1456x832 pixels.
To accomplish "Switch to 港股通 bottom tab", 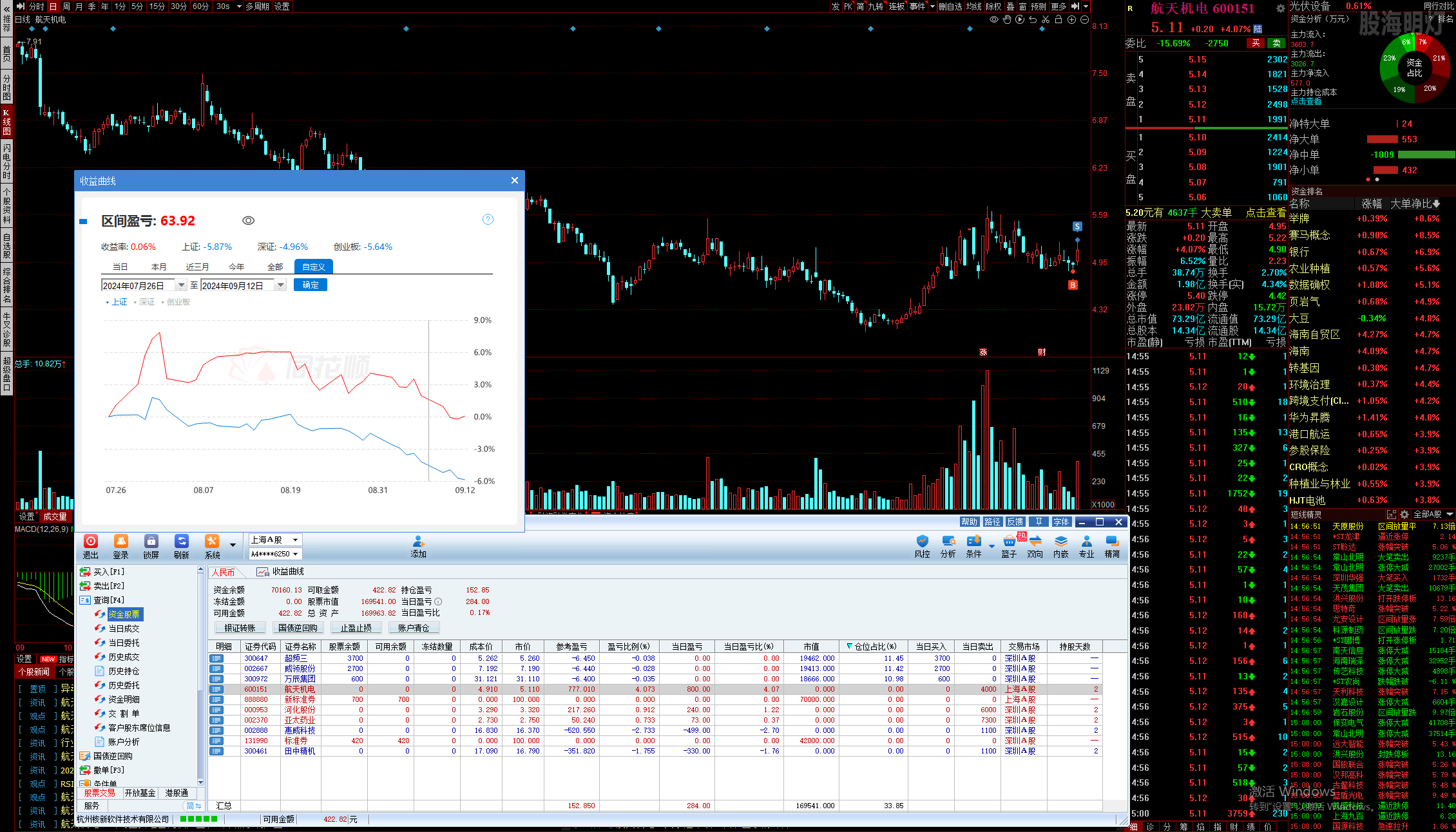I will [x=177, y=793].
